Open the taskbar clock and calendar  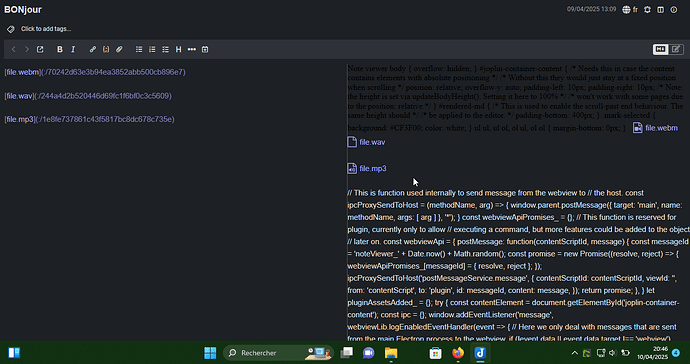click(653, 353)
